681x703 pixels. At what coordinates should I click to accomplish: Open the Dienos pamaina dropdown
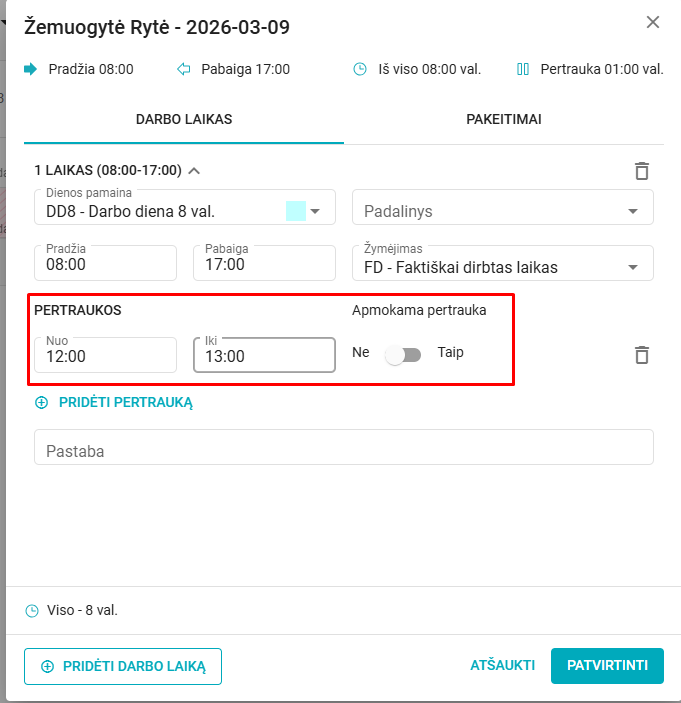(x=315, y=211)
